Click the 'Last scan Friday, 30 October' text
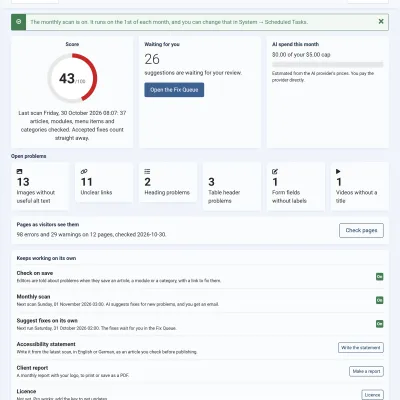The width and height of the screenshot is (400, 400). tap(52, 113)
